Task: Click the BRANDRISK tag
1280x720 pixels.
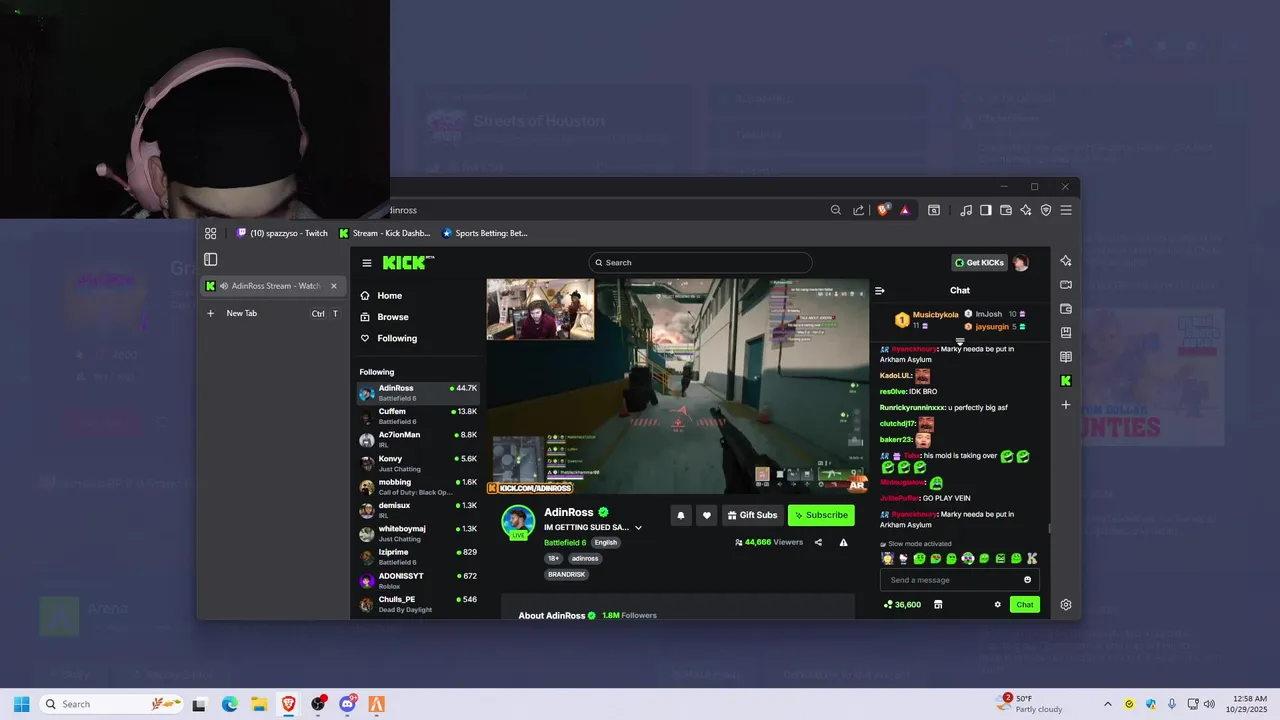Action: click(567, 575)
